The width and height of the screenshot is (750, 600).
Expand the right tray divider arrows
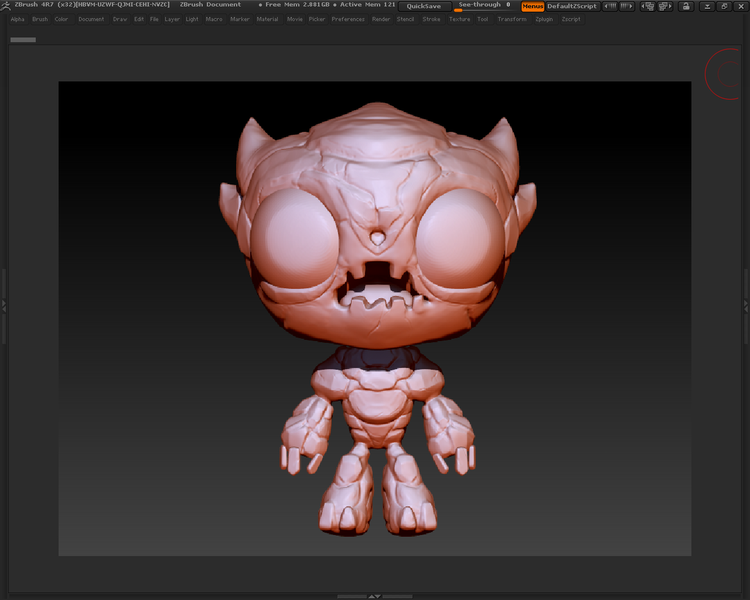(x=746, y=306)
